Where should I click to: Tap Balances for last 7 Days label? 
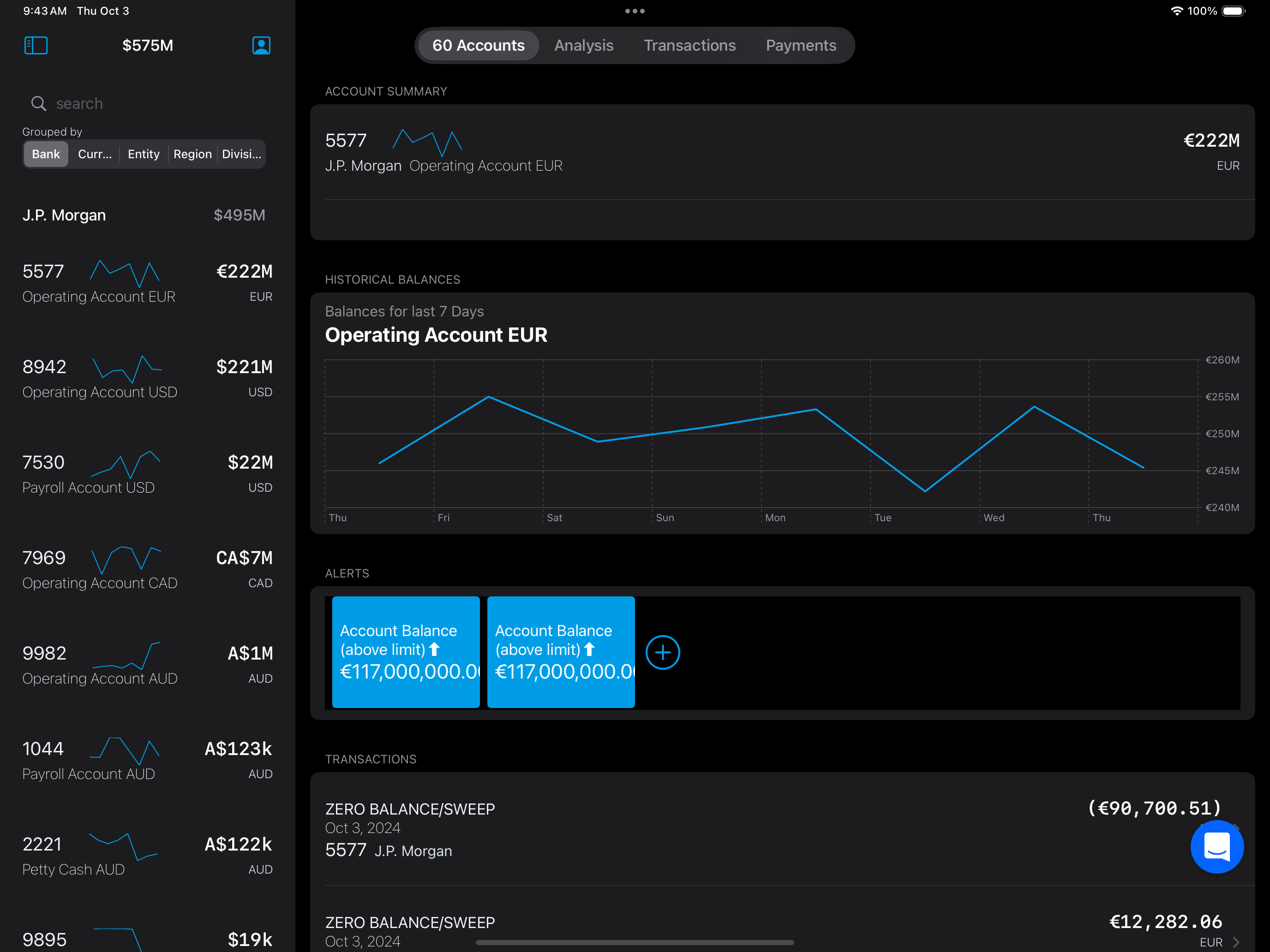tap(404, 312)
